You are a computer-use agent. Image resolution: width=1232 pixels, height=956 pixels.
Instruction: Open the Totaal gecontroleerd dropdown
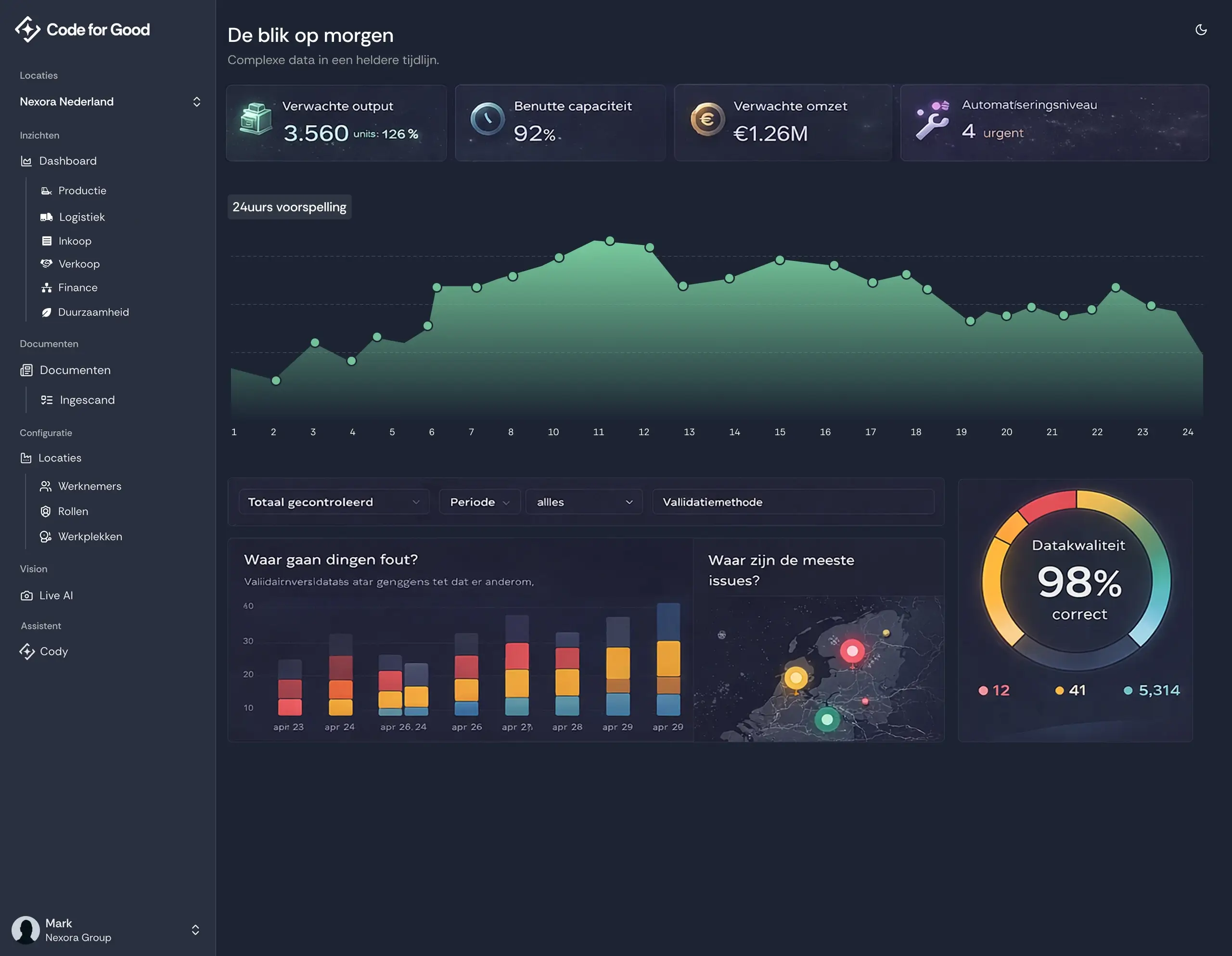point(334,502)
